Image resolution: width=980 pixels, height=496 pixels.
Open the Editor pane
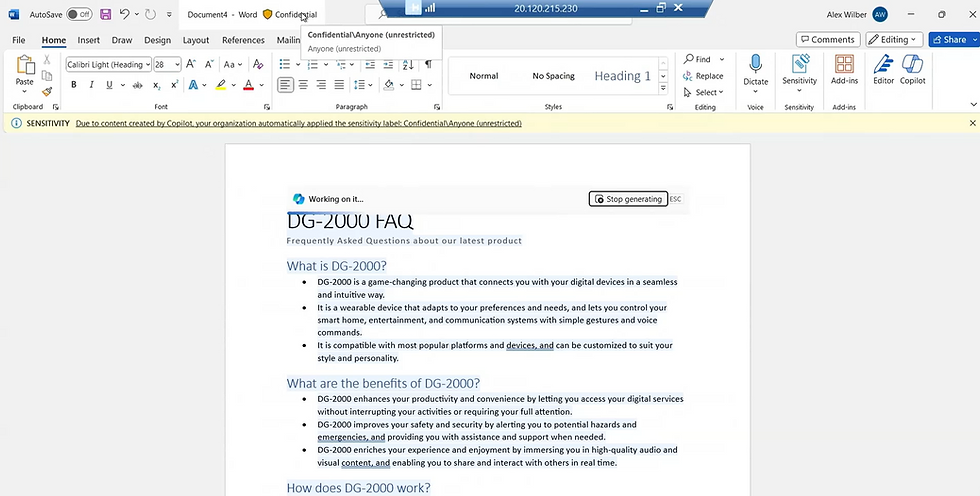coord(883,69)
